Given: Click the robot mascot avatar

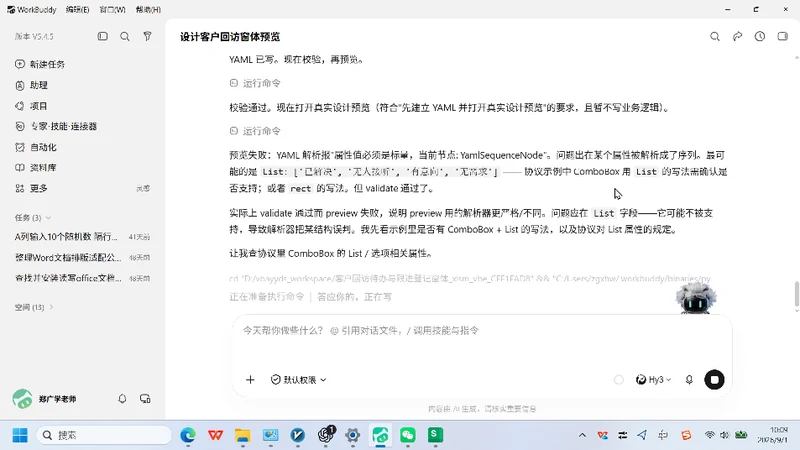Looking at the screenshot, I should click(x=695, y=298).
